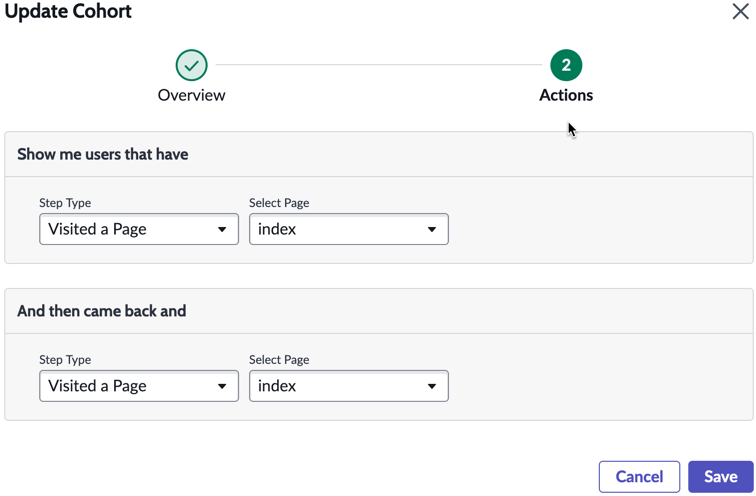Open Select Page dropdown under And then came back
Image resolution: width=756 pixels, height=496 pixels.
tap(349, 386)
